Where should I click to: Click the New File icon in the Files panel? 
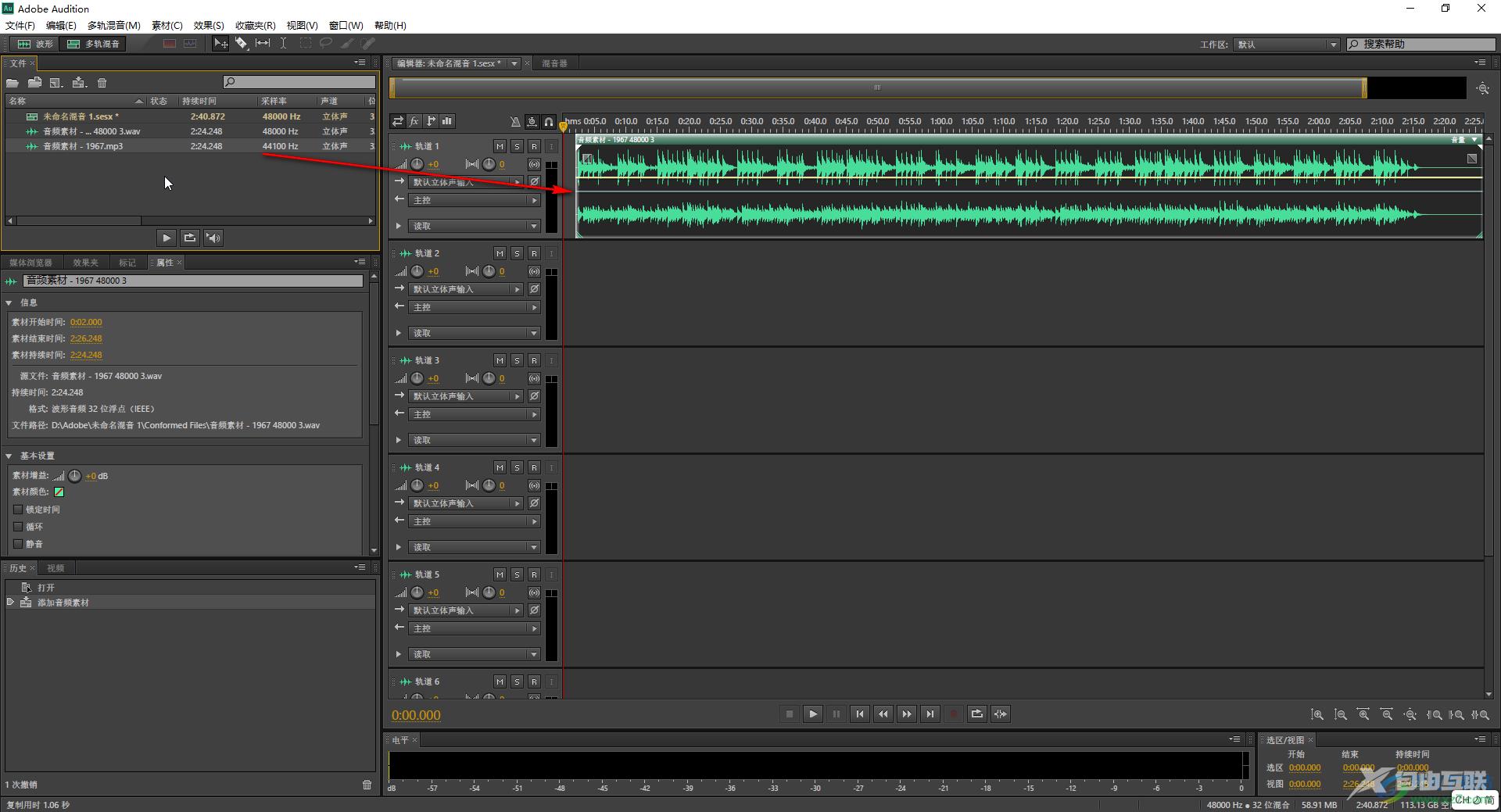[x=56, y=83]
